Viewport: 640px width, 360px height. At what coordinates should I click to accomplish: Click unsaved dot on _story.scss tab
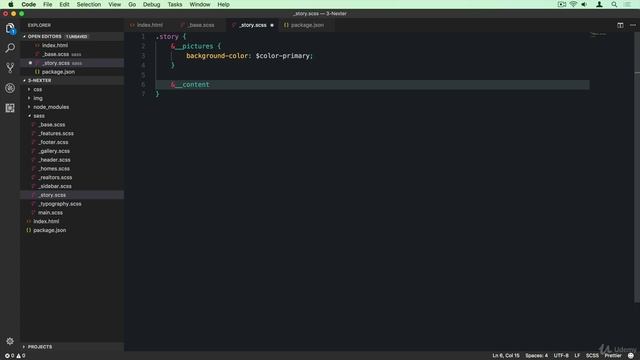(272, 25)
